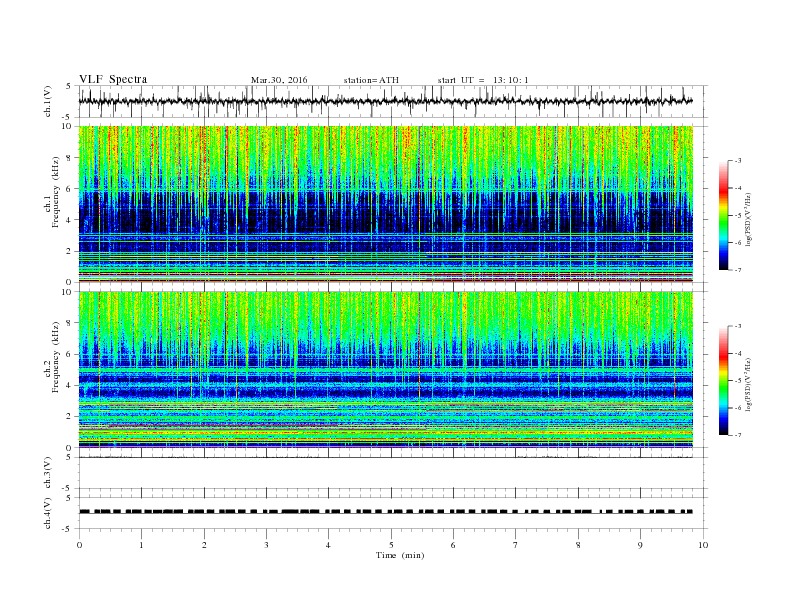Click the ch.1 spectrogram color scale bar
This screenshot has width=792, height=612.
(724, 215)
